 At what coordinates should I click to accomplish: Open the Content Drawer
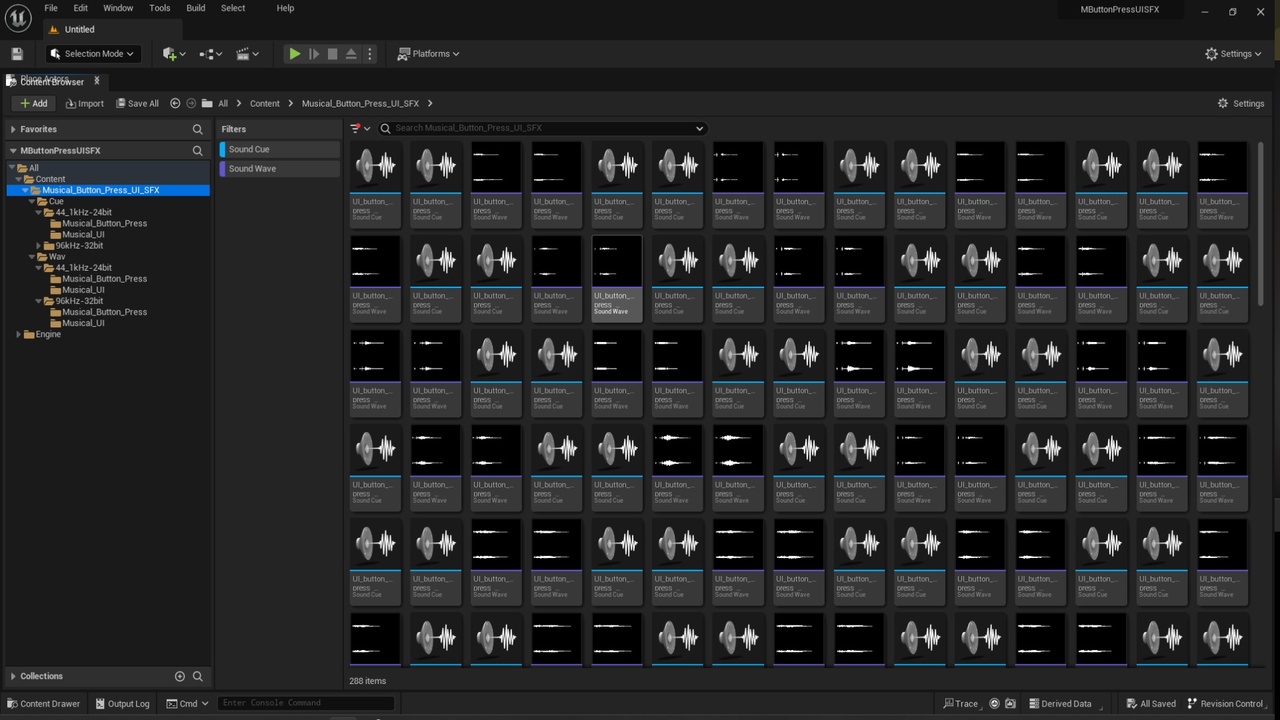click(x=43, y=704)
